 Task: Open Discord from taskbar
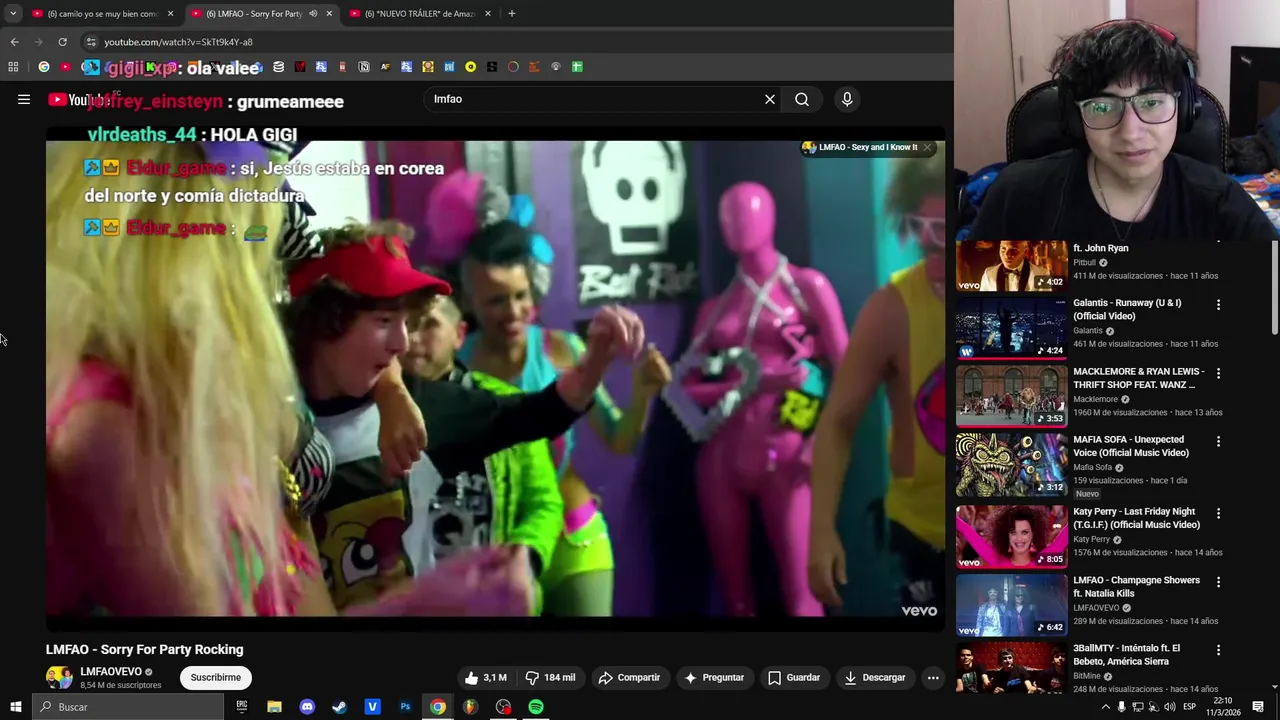(x=307, y=707)
